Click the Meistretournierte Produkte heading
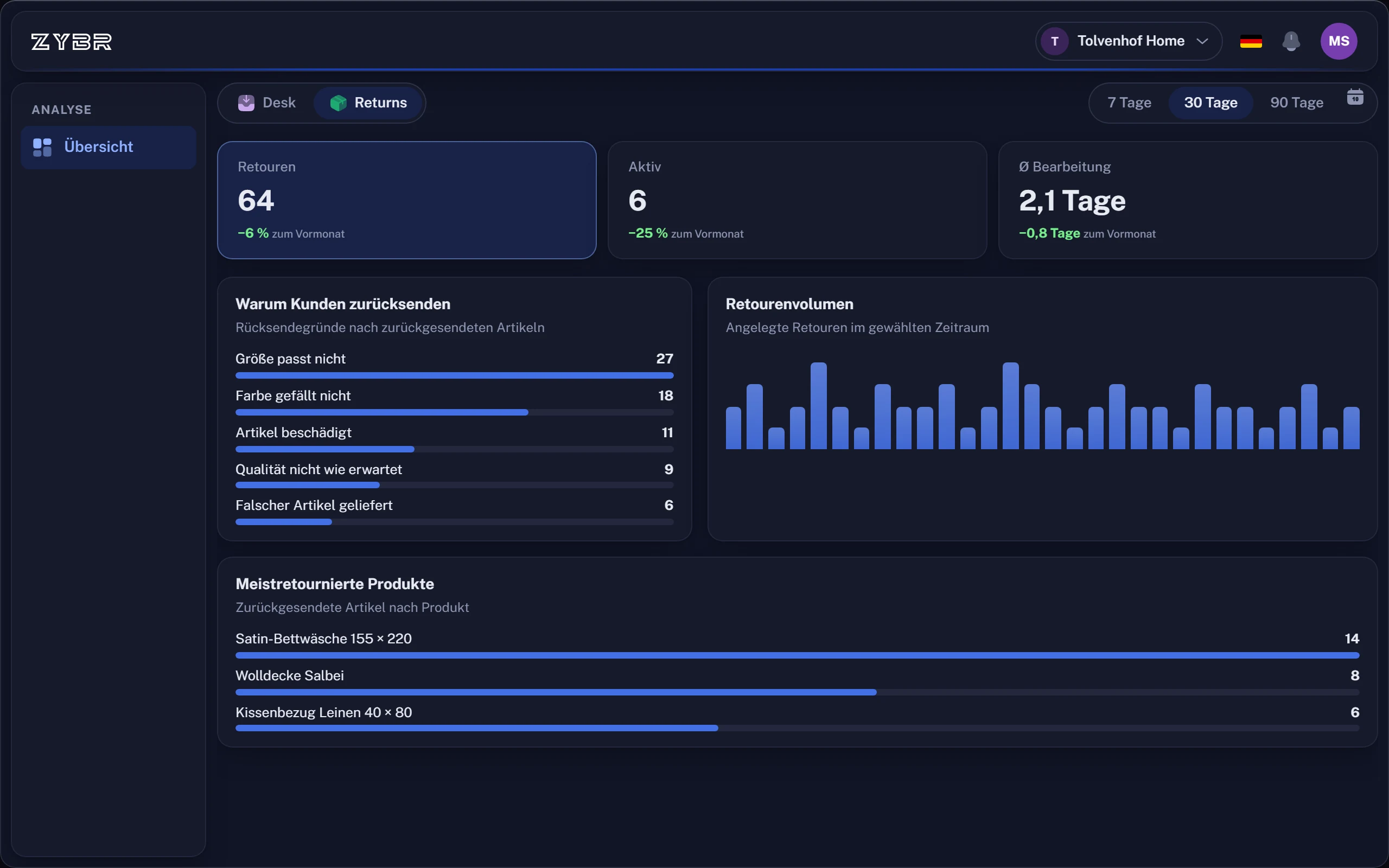1389x868 pixels. 335,584
